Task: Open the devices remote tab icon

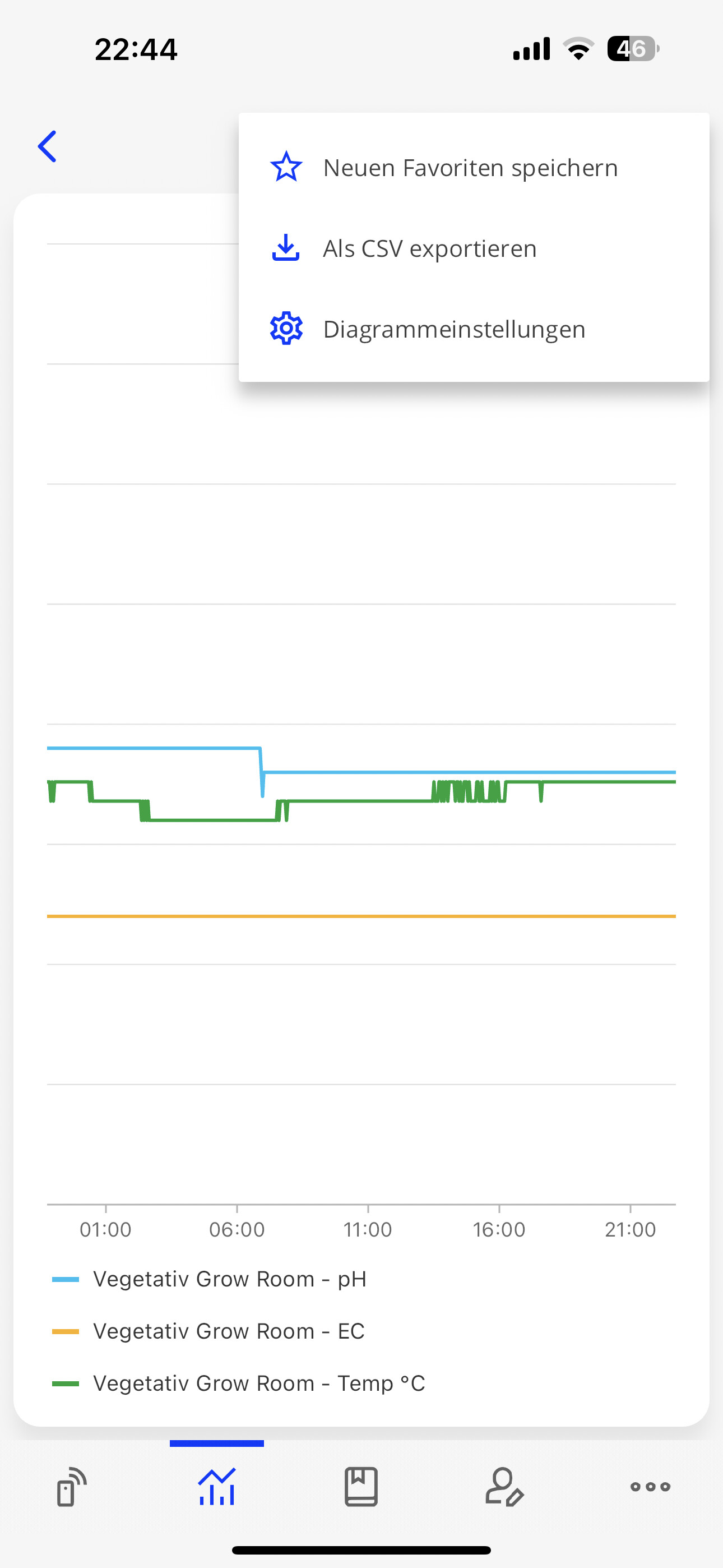Action: pyautogui.click(x=72, y=1487)
